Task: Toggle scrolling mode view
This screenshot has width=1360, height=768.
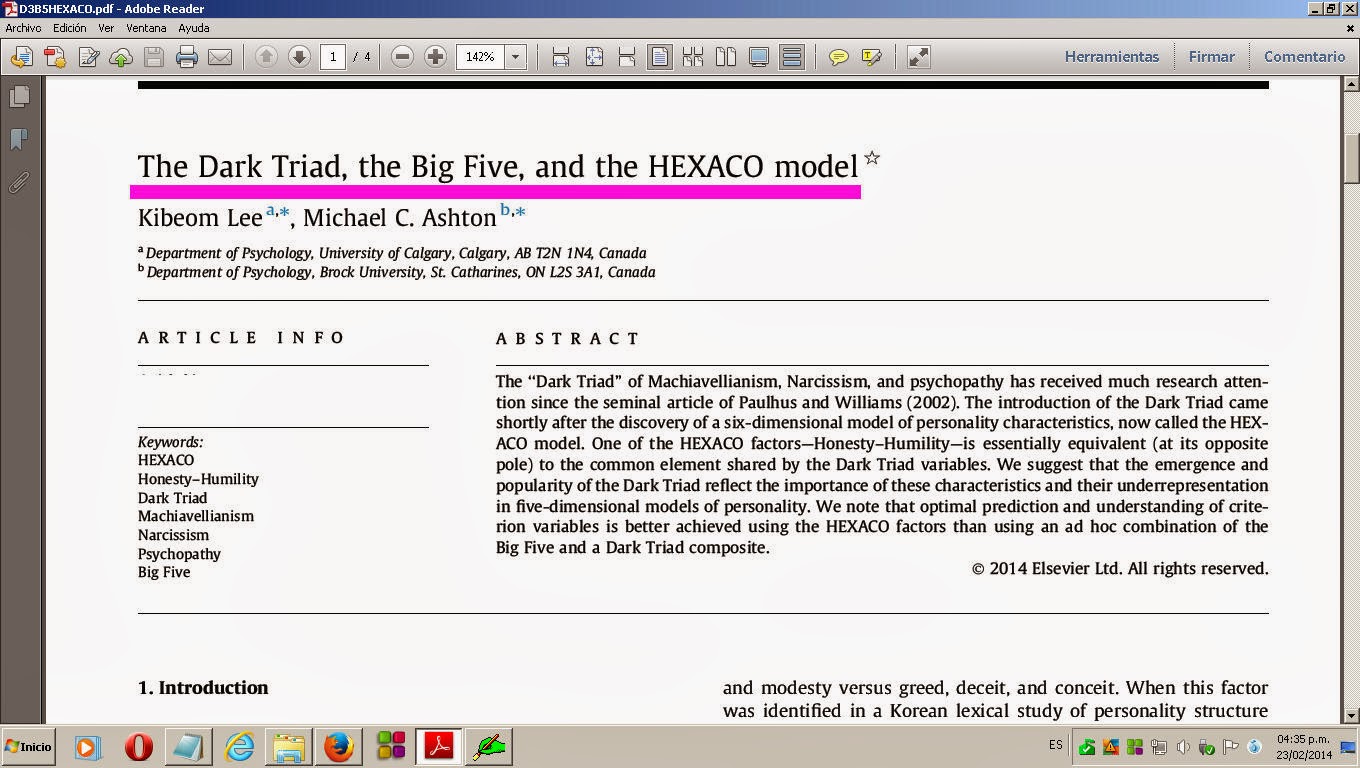Action: (x=792, y=57)
